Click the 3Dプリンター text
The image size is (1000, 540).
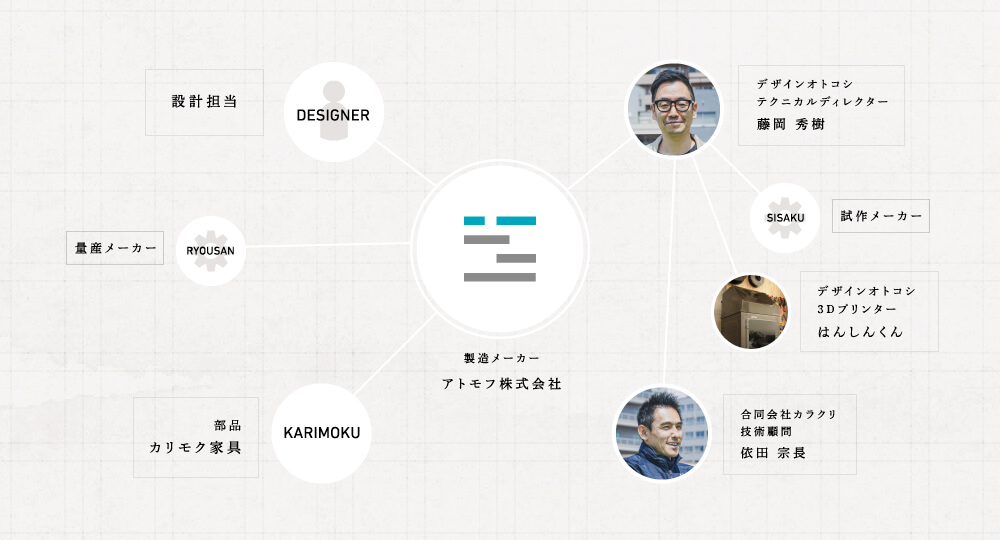(x=857, y=309)
